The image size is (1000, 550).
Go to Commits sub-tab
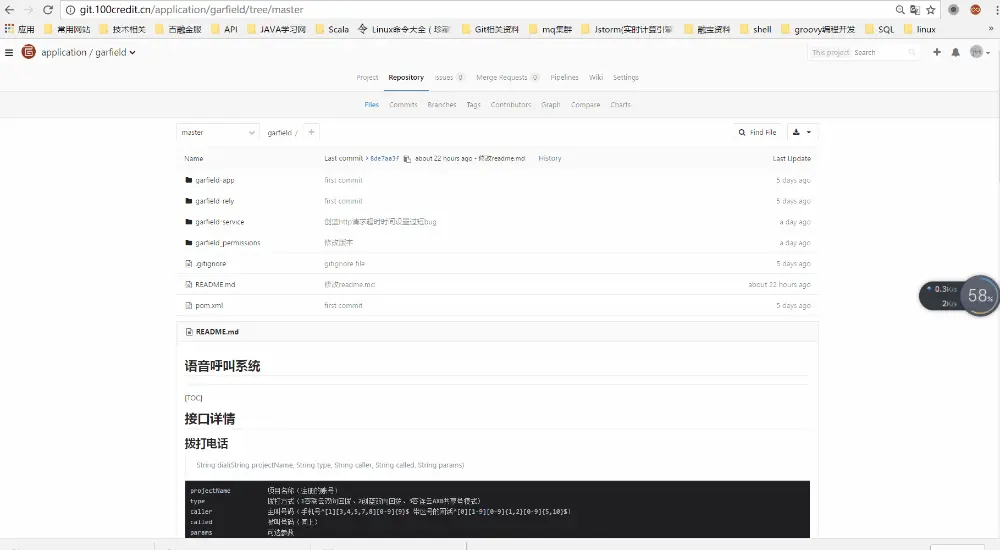click(403, 105)
